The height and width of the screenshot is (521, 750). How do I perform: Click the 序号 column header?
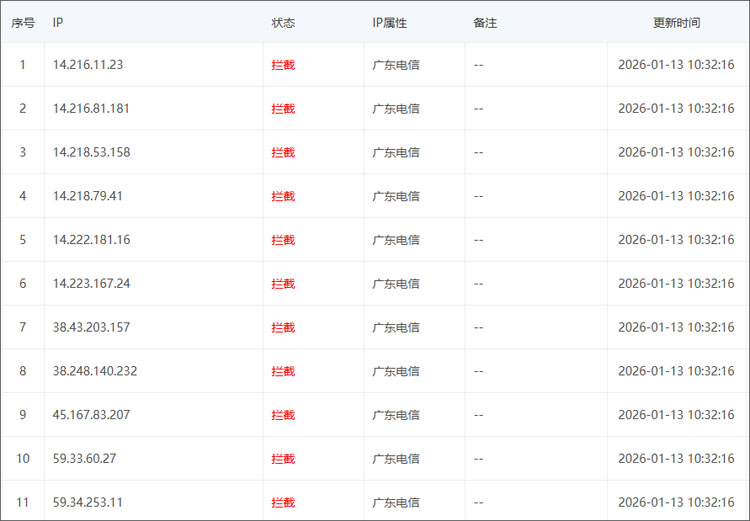pyautogui.click(x=22, y=22)
